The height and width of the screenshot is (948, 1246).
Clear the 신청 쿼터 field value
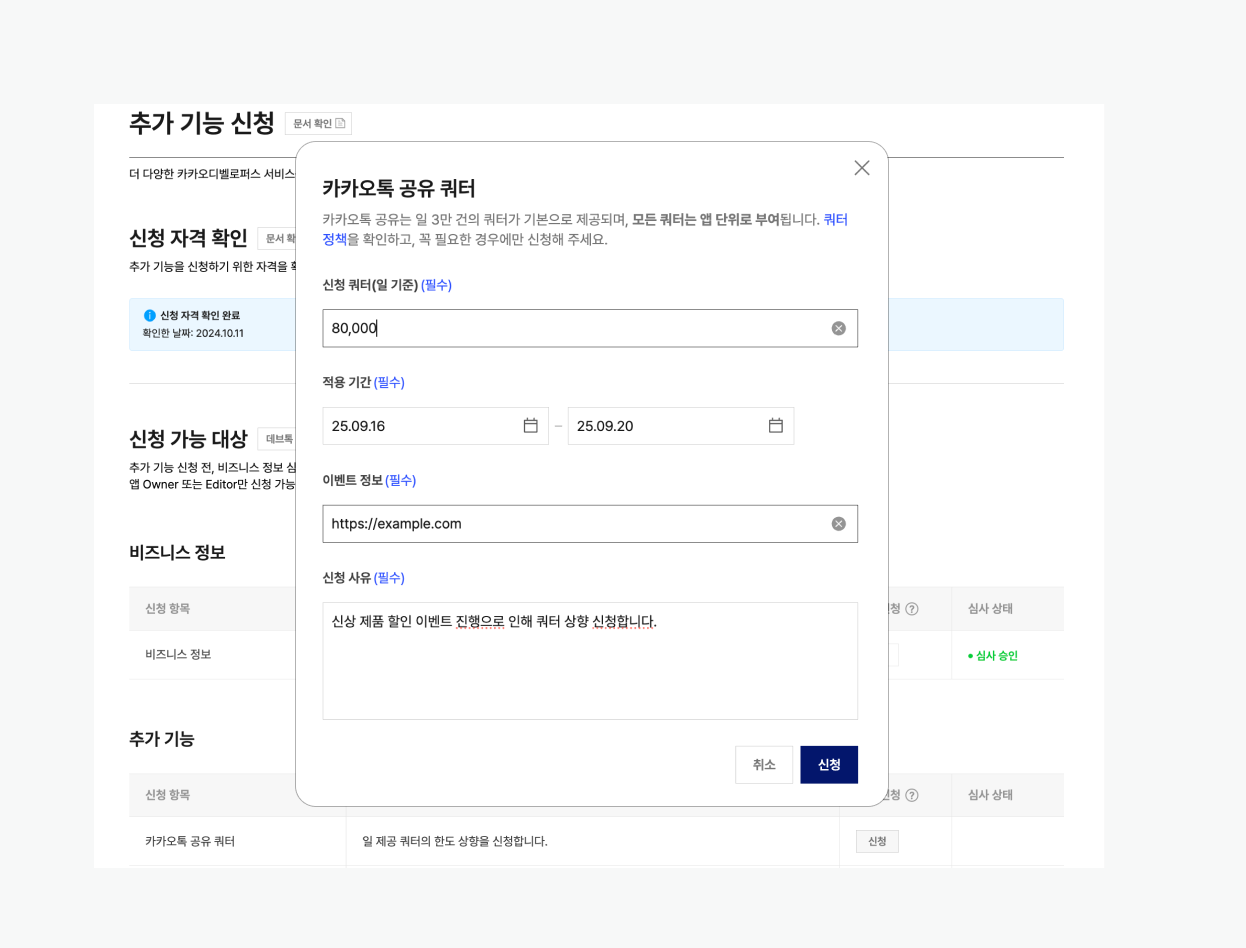click(838, 328)
